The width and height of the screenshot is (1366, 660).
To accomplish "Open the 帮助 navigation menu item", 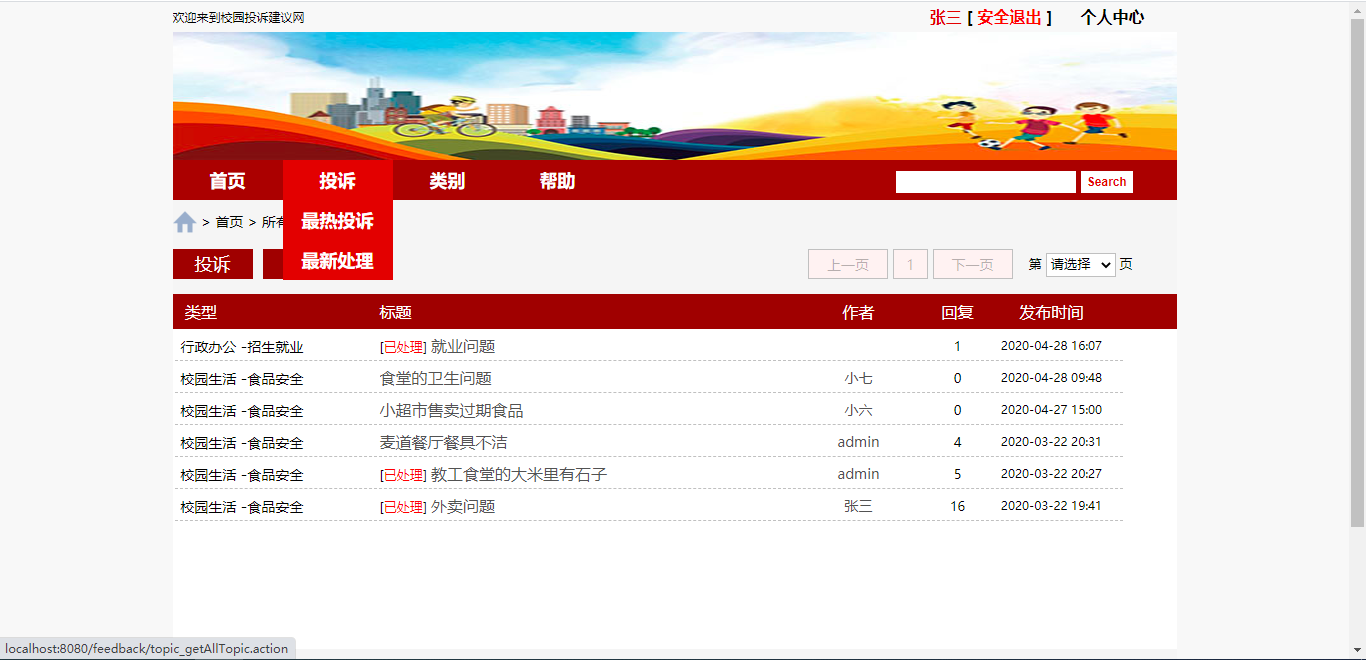I will [x=558, y=181].
